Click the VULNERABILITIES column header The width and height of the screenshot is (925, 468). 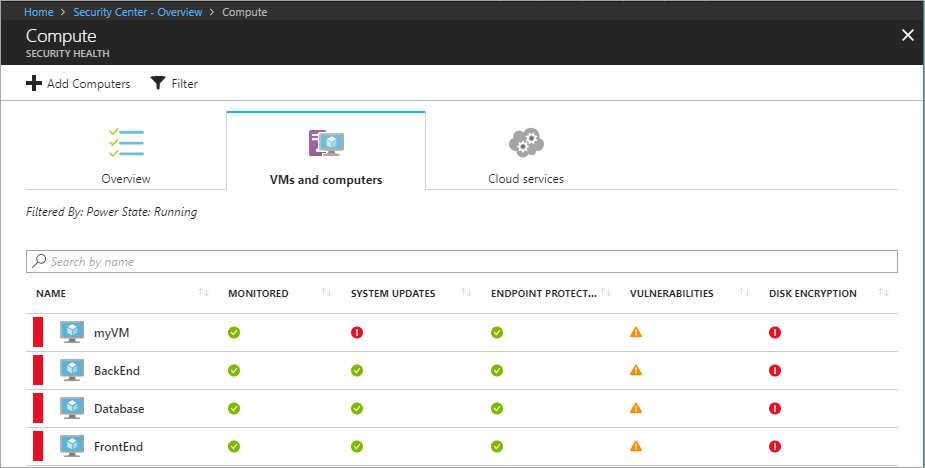pos(672,293)
